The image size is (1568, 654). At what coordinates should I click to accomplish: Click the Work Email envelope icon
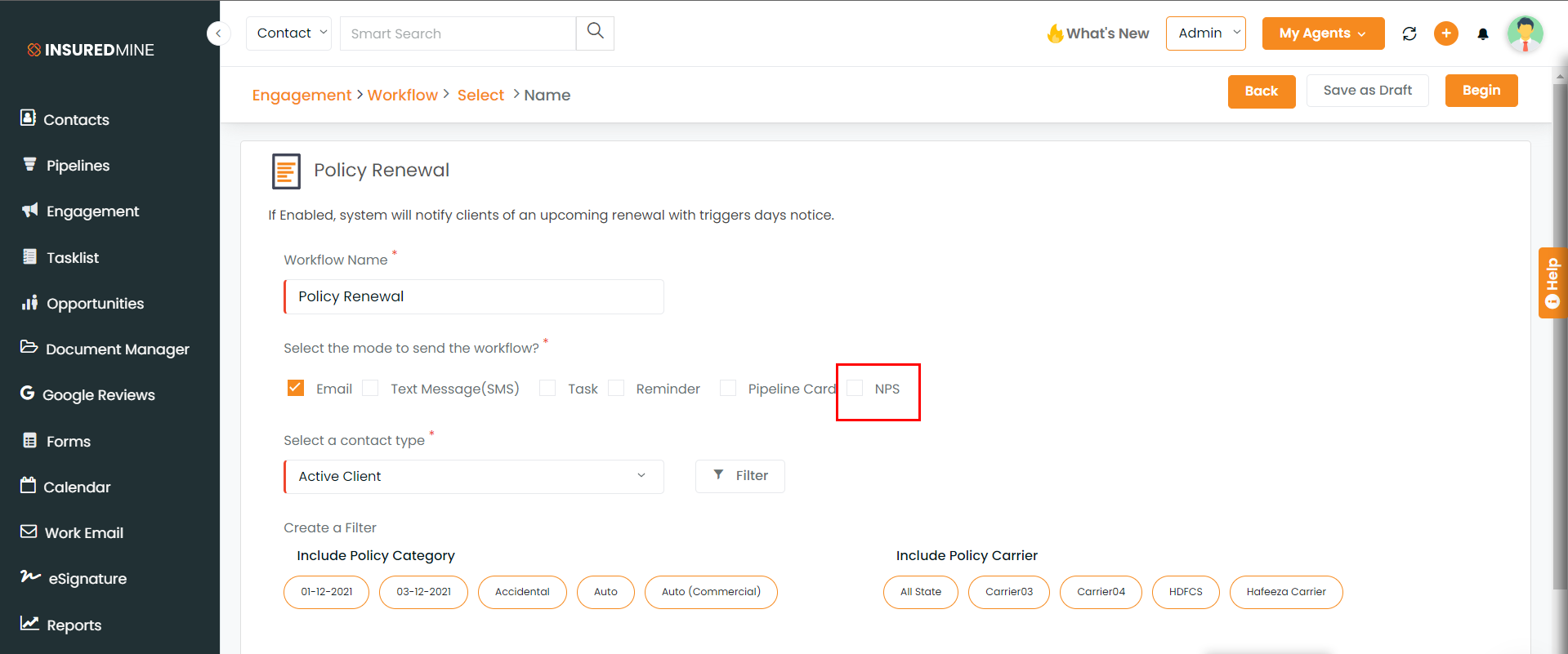point(29,532)
